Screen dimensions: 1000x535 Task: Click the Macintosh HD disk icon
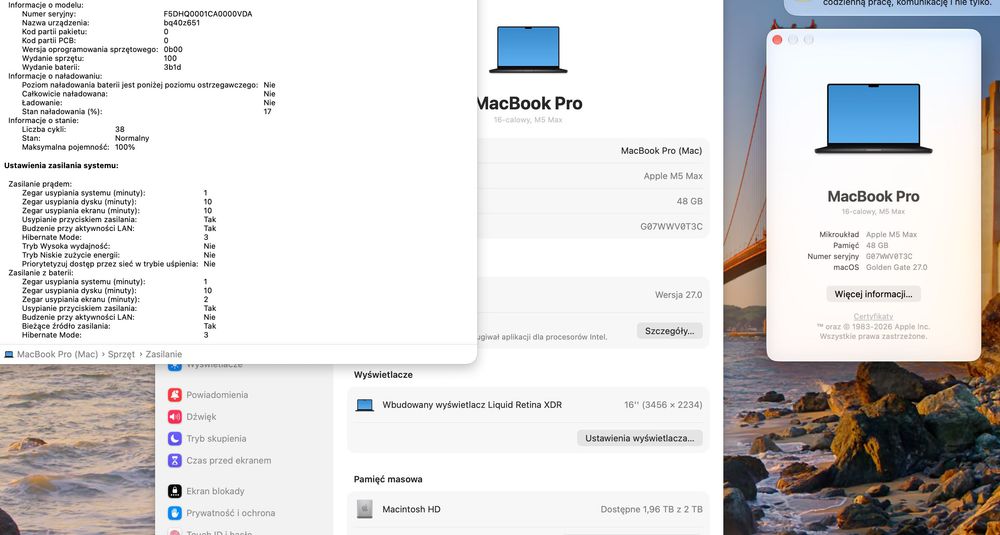(365, 509)
